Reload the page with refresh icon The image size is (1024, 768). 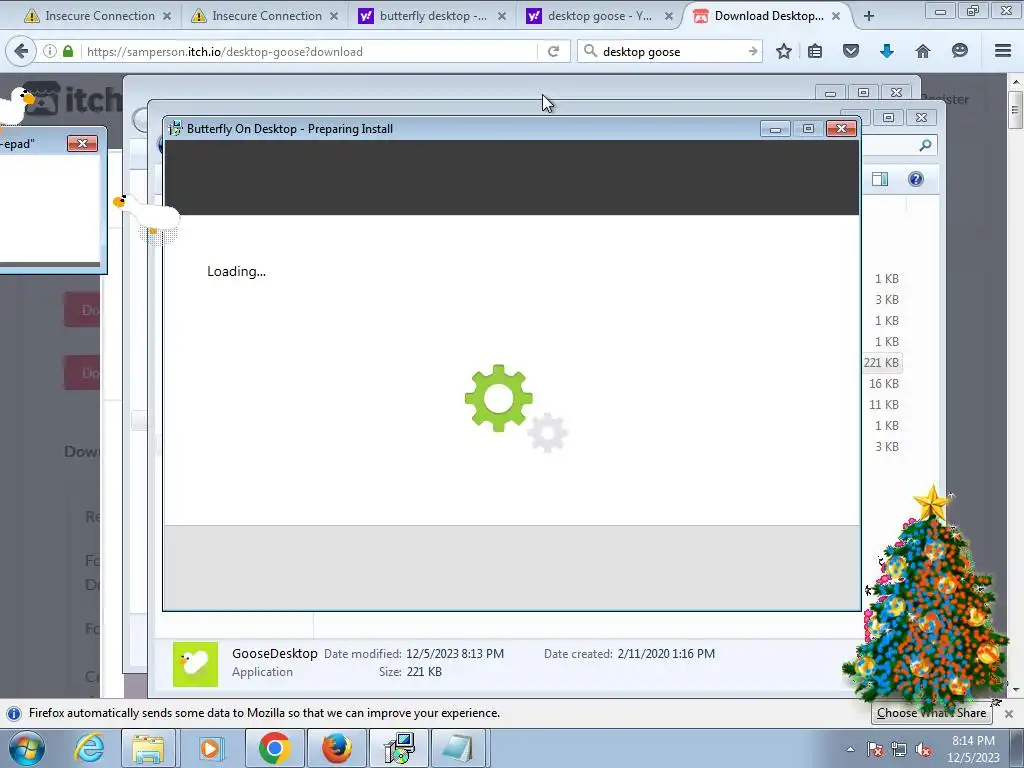pos(553,52)
